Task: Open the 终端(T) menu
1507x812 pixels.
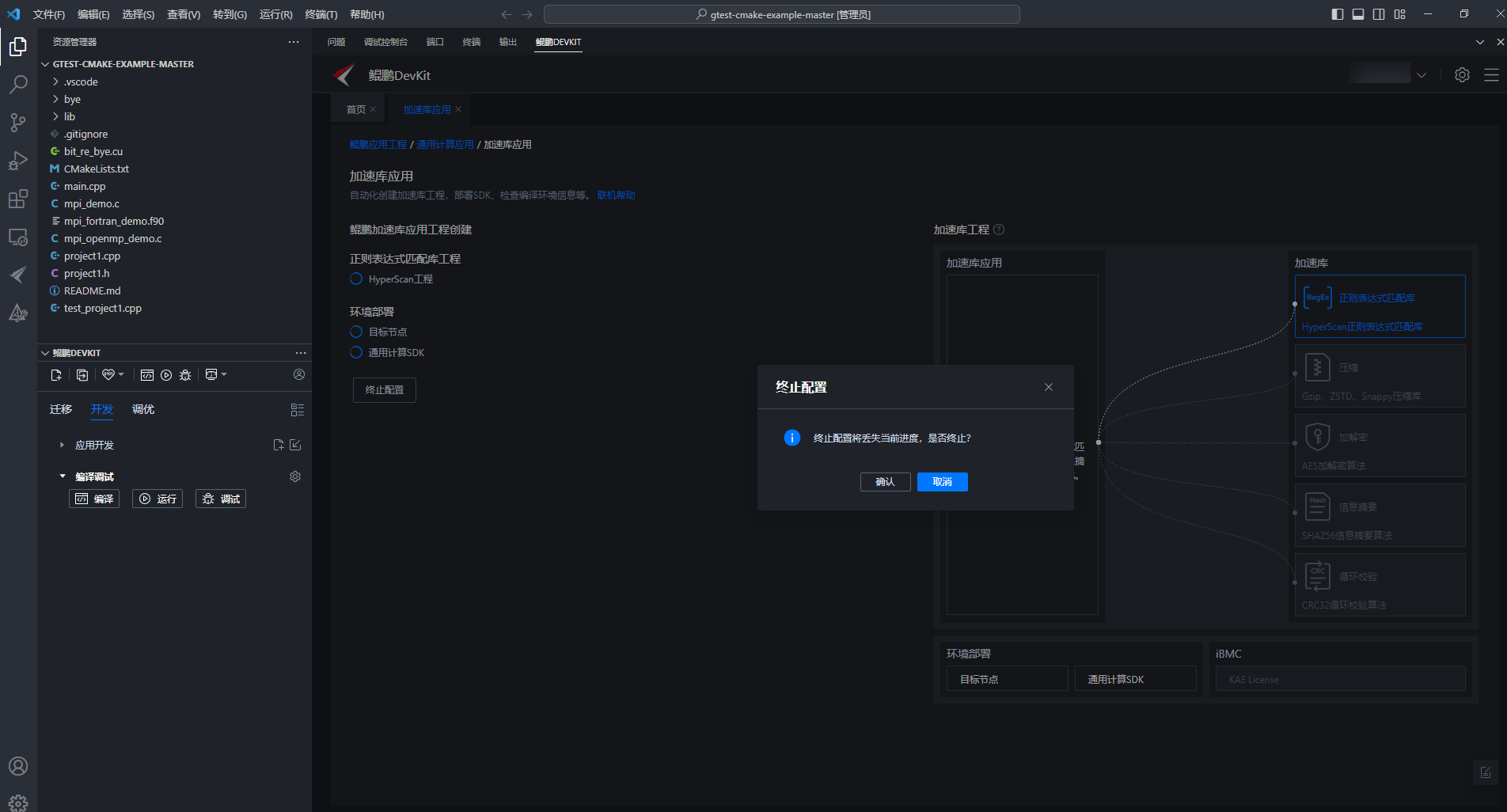Action: click(x=321, y=14)
